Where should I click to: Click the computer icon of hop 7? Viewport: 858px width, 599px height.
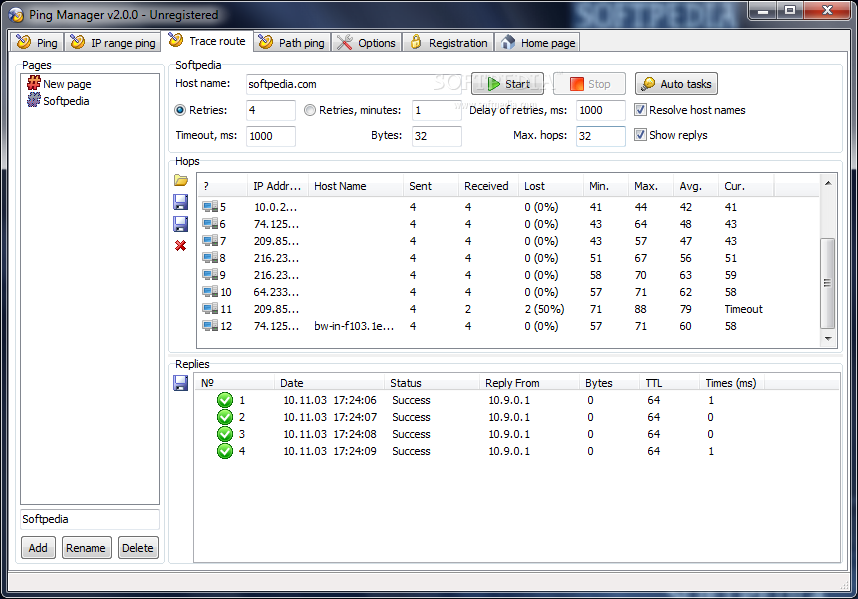(x=210, y=241)
